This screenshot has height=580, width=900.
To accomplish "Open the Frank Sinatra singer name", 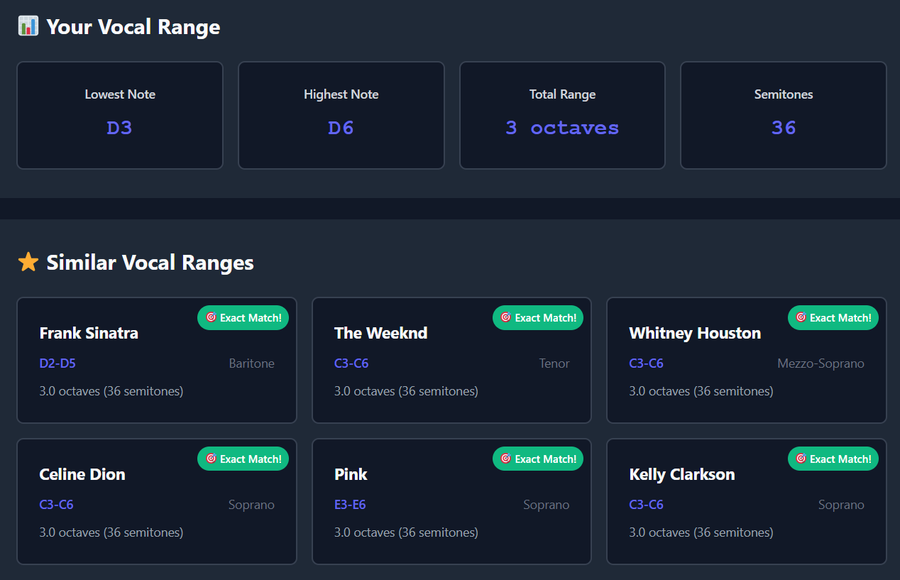I will pos(89,333).
